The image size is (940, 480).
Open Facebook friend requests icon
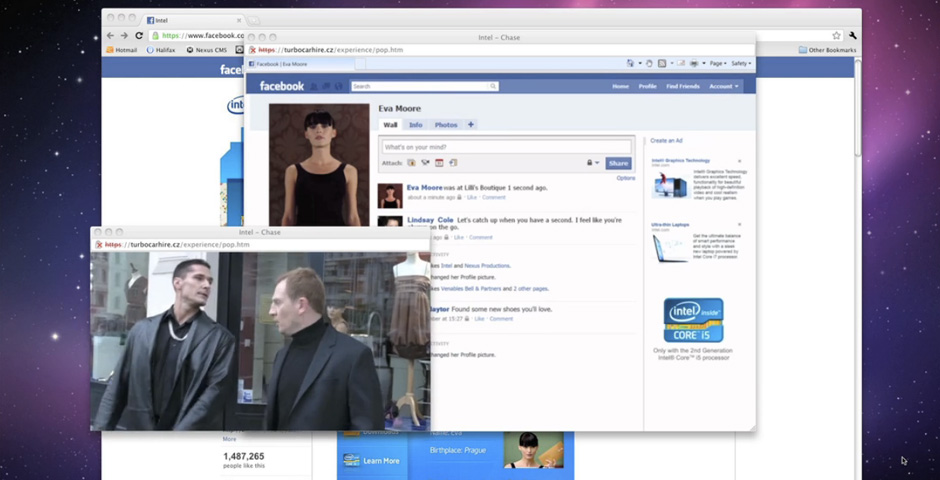click(314, 86)
